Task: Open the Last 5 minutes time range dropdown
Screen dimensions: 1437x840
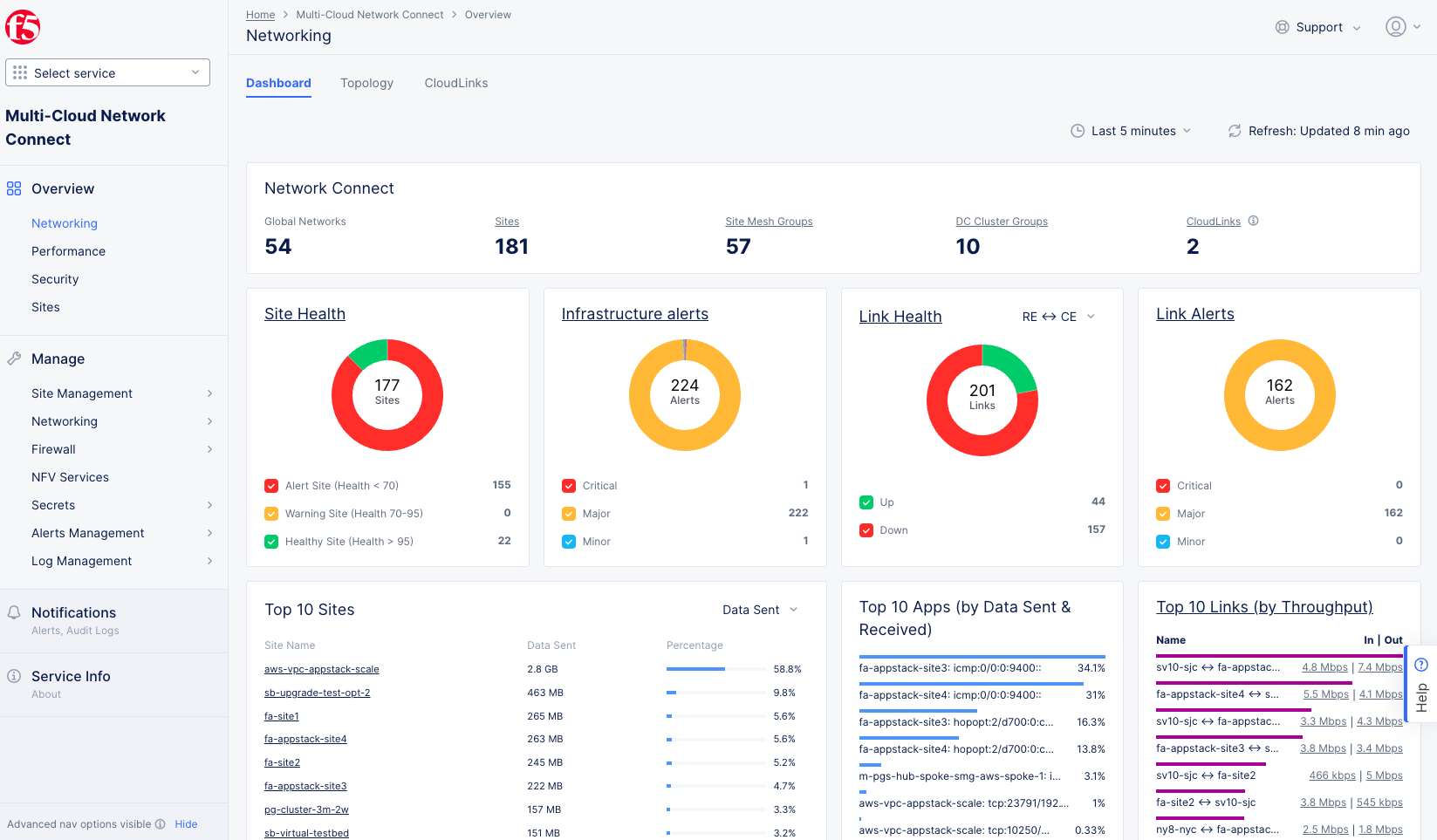Action: point(1131,131)
